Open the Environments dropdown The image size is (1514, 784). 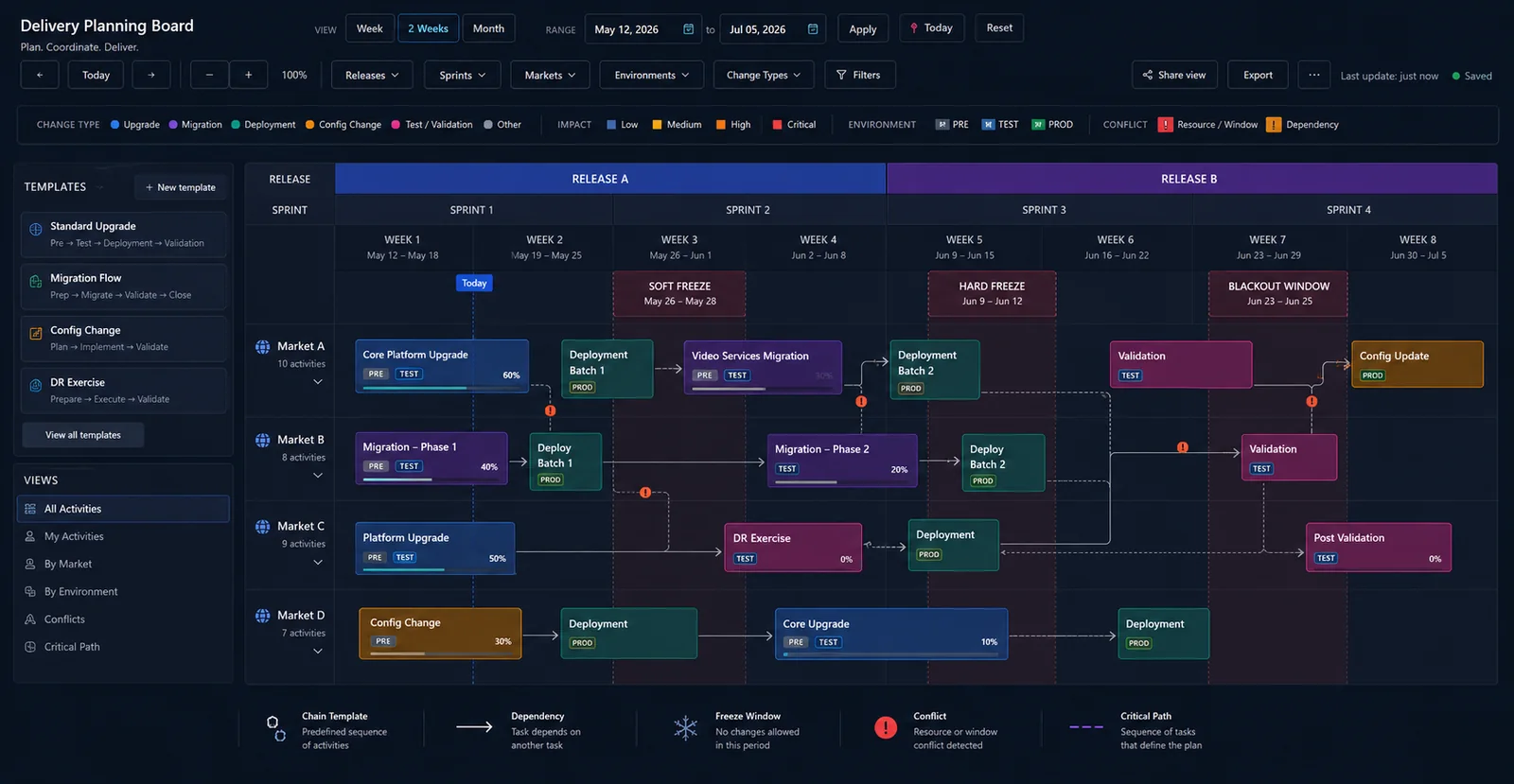coord(652,75)
